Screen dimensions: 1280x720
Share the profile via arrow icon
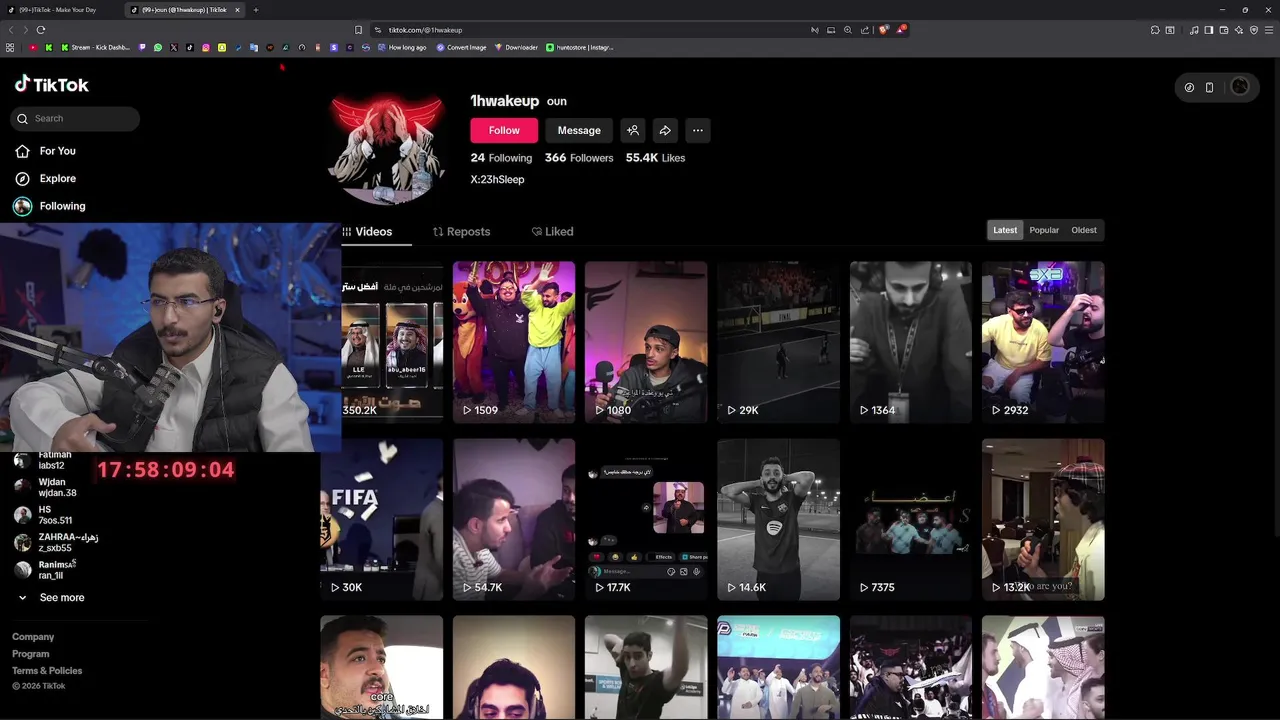[x=665, y=130]
